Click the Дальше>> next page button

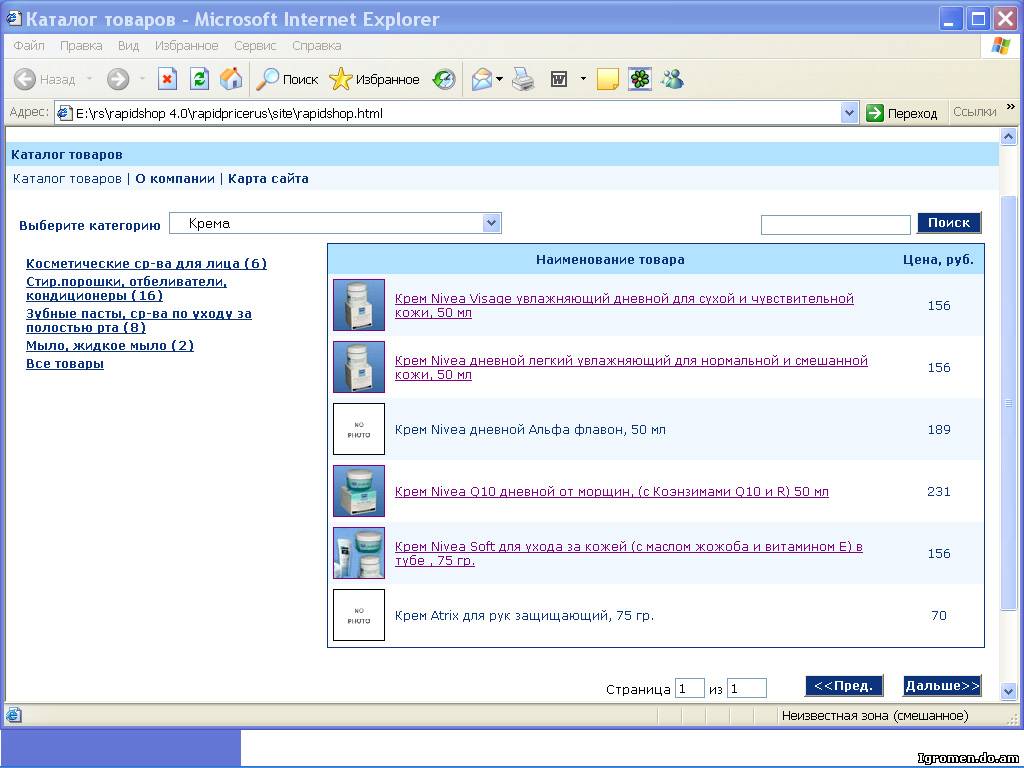[942, 686]
